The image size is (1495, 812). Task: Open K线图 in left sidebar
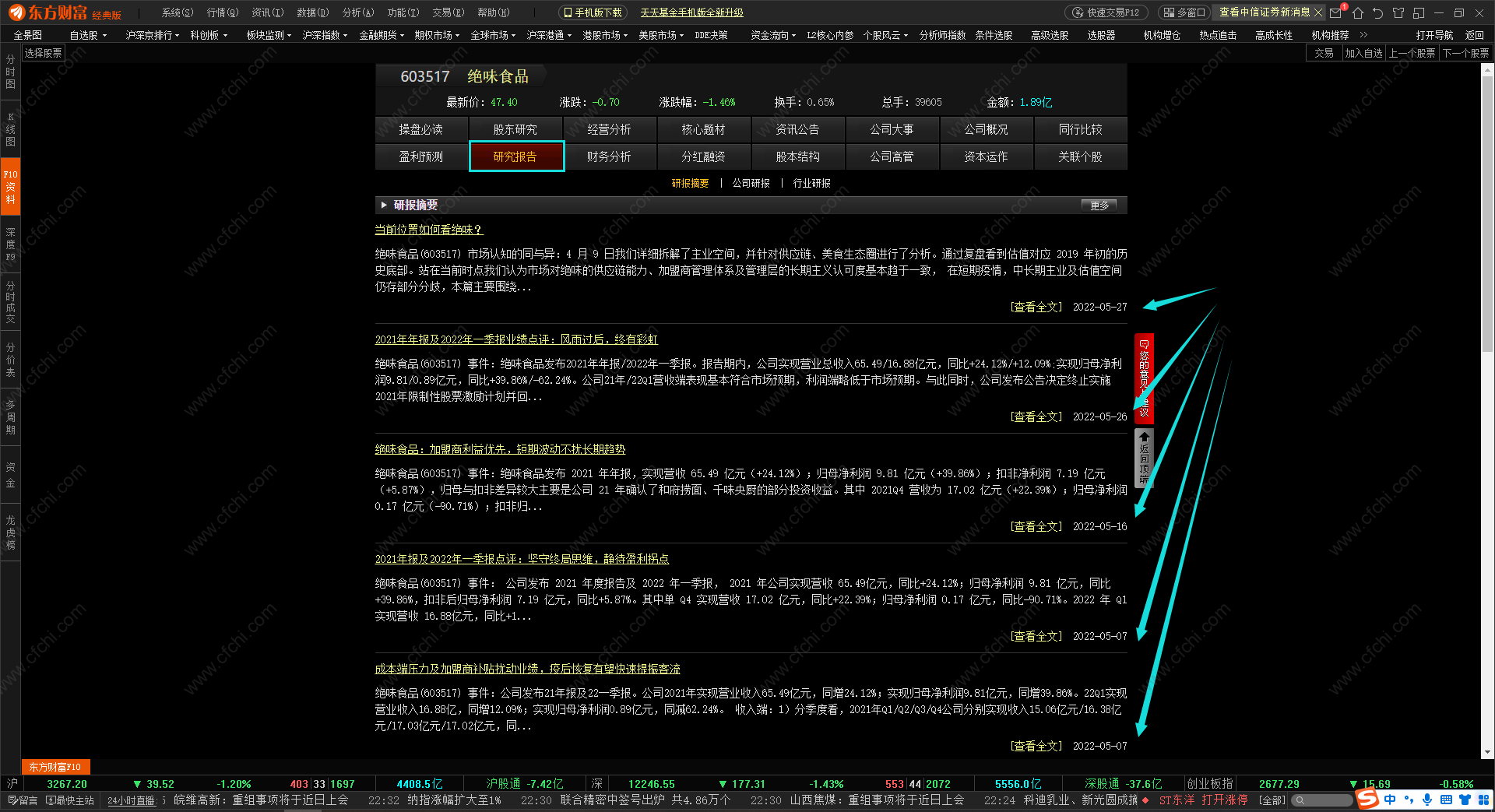point(10,129)
